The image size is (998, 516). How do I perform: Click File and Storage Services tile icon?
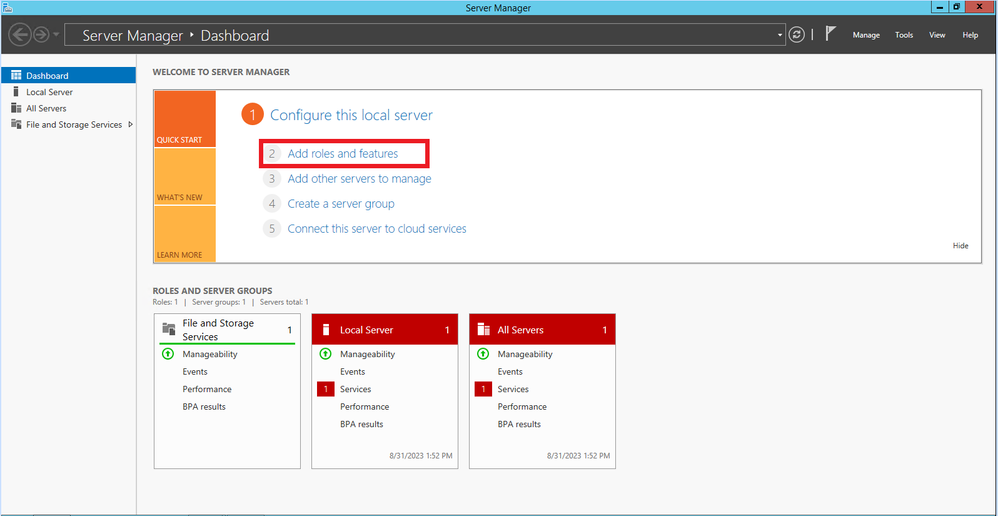click(x=169, y=329)
